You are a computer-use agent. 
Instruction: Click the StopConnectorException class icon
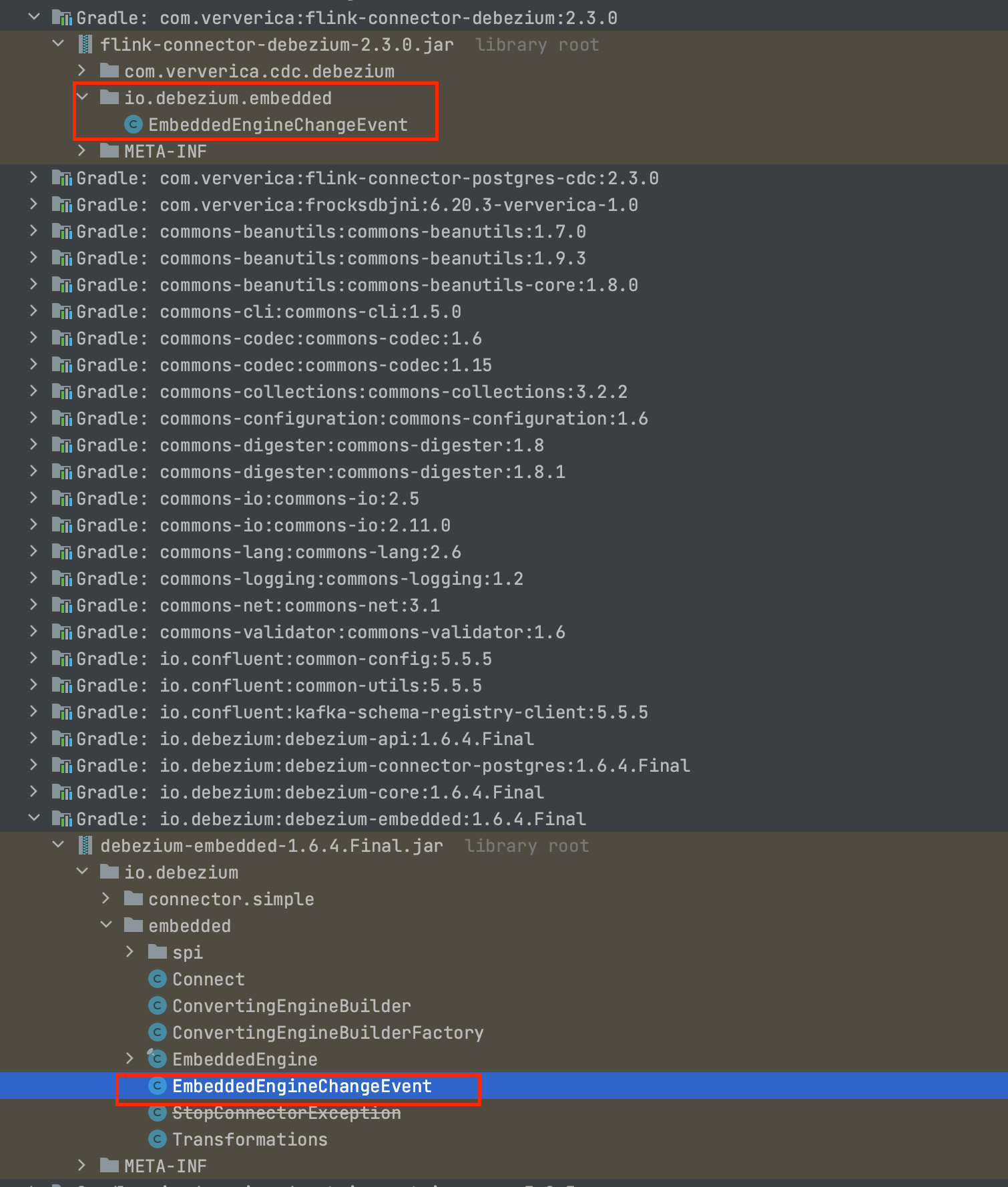[158, 1113]
